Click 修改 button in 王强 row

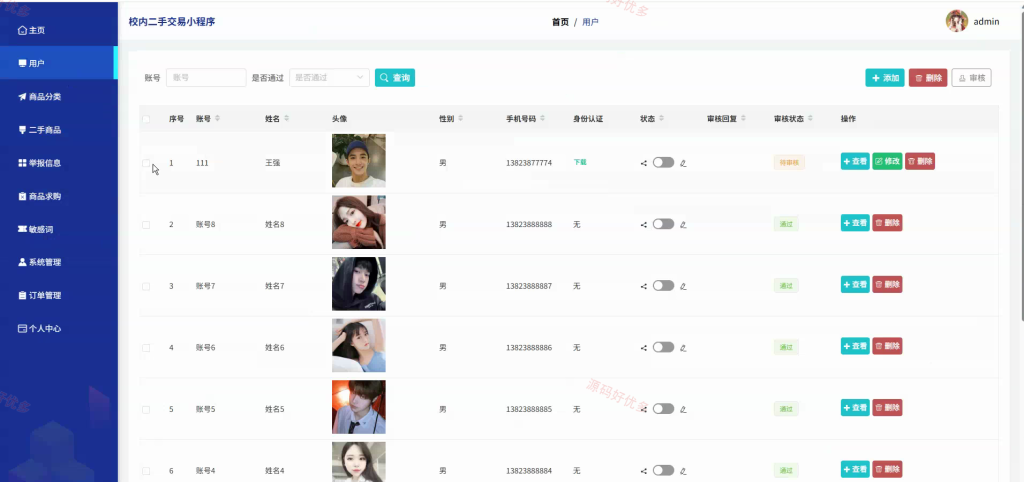[x=888, y=161]
